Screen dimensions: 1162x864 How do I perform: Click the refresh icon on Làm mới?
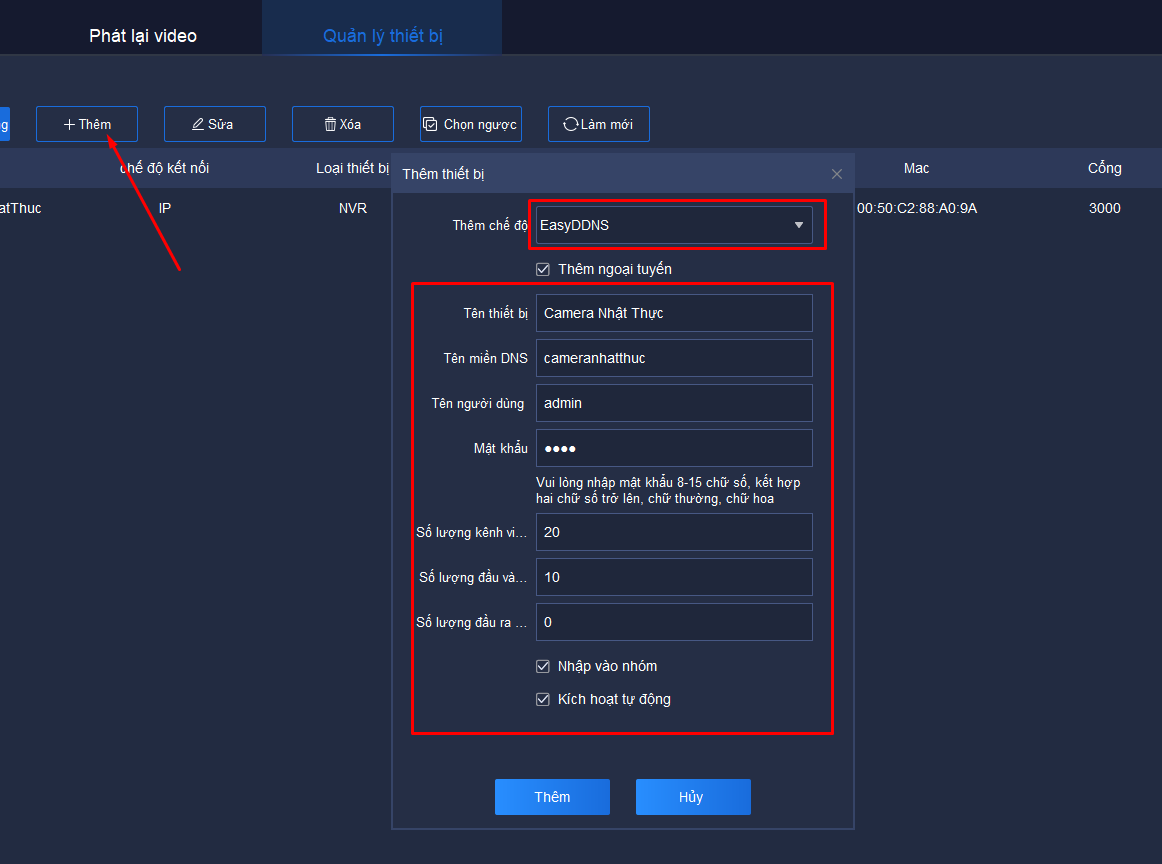(571, 124)
